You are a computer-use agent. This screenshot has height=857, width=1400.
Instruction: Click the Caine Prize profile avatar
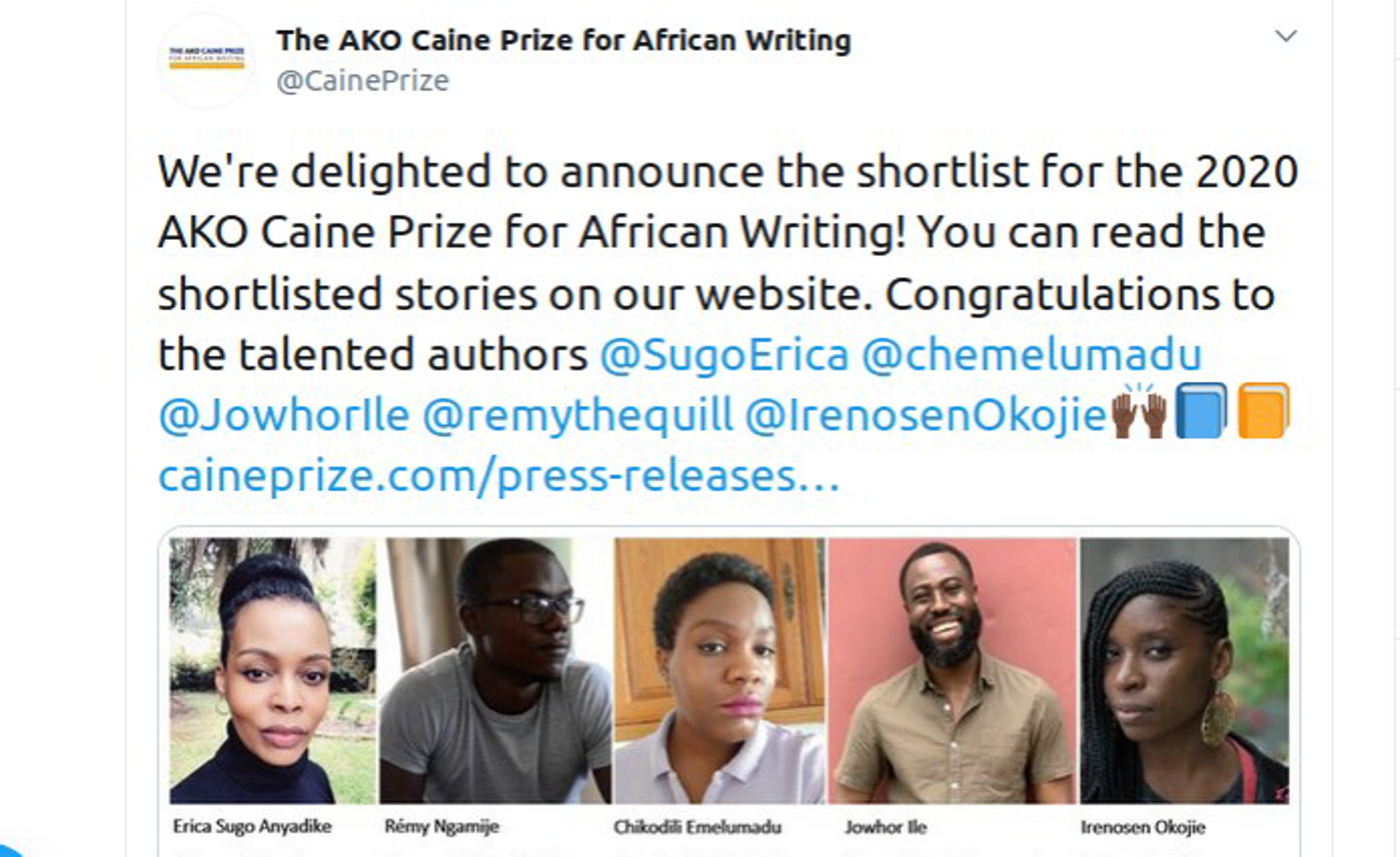click(x=206, y=61)
